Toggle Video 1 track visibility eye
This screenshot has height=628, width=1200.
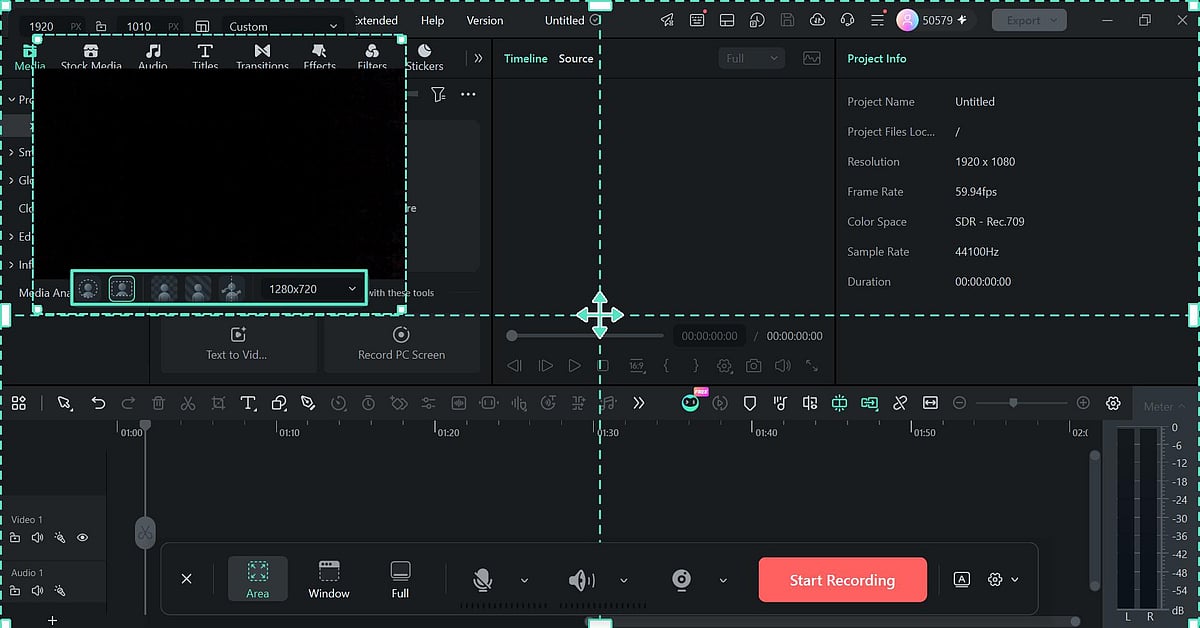coord(82,538)
